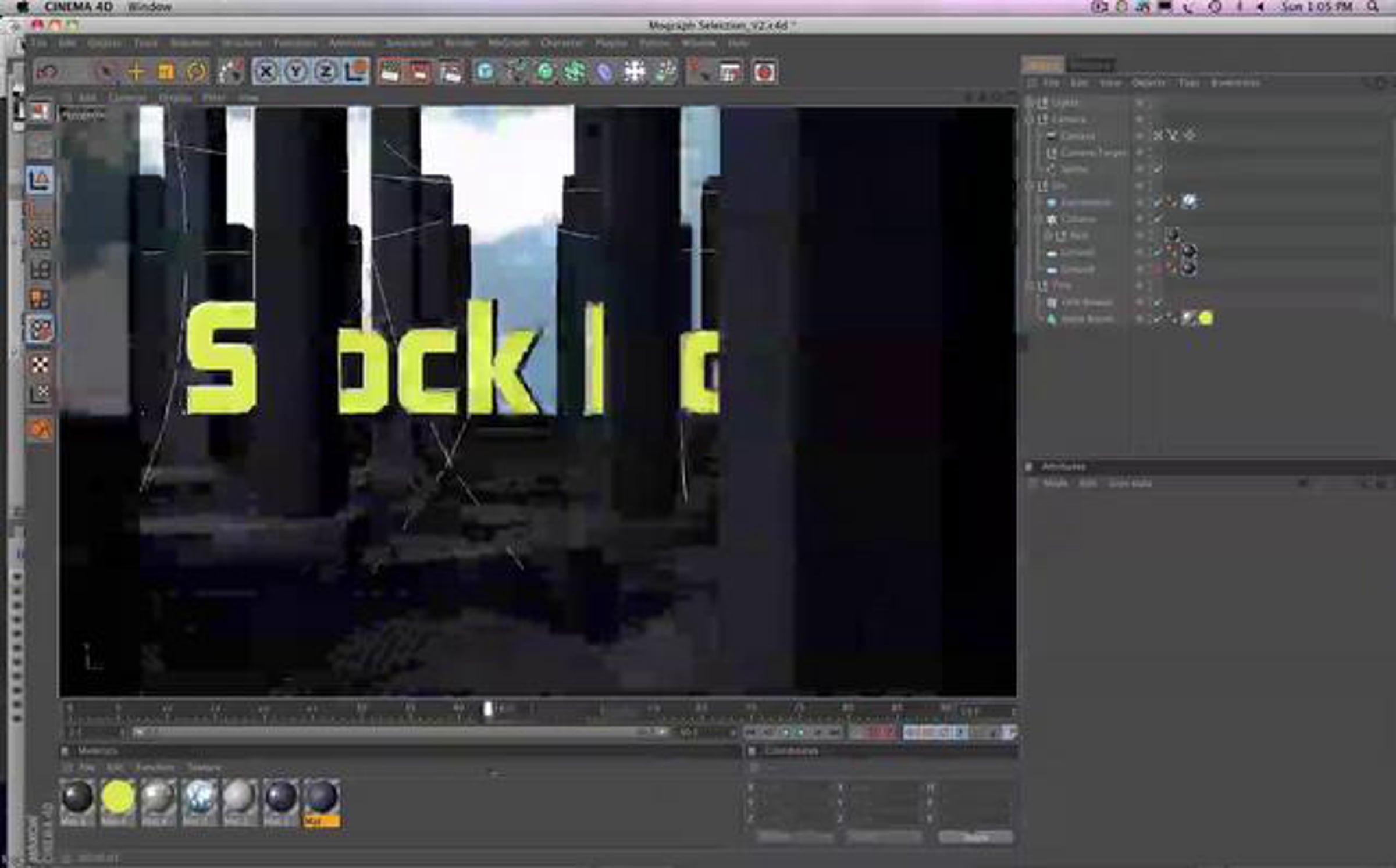Screen dimensions: 1396x868
Task: Toggle the Z axis lock
Action: (x=326, y=72)
